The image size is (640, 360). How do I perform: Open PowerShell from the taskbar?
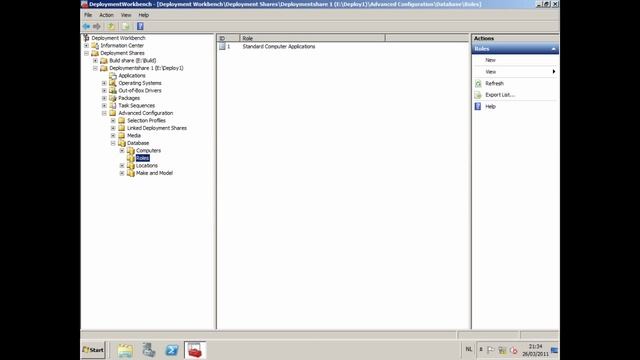pos(172,350)
